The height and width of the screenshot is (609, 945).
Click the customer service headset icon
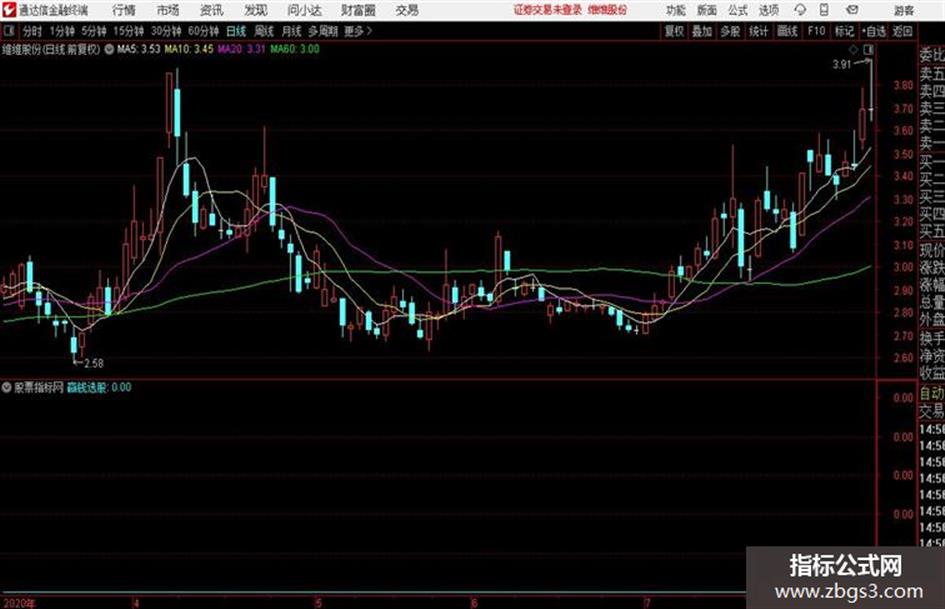tap(800, 10)
